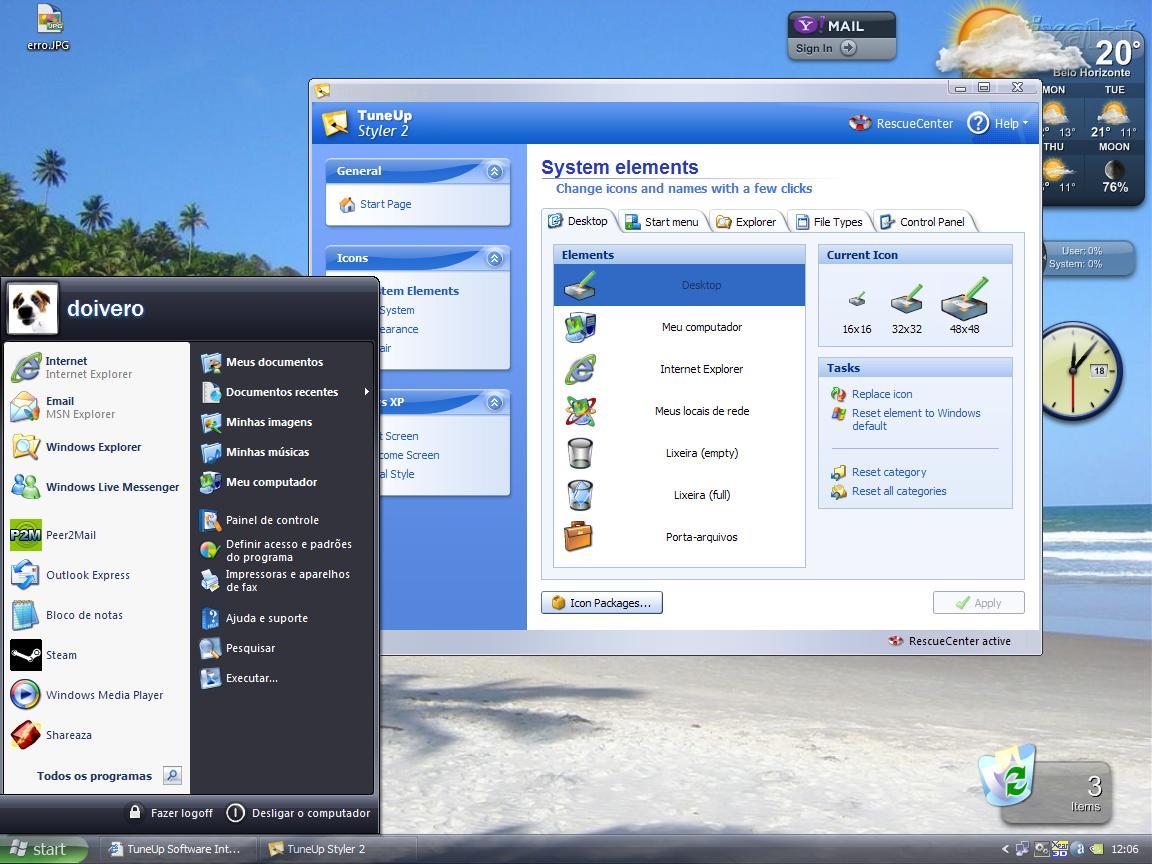Viewport: 1152px width, 864px height.
Task: Select Lixeira (empty) element
Action: click(x=680, y=453)
